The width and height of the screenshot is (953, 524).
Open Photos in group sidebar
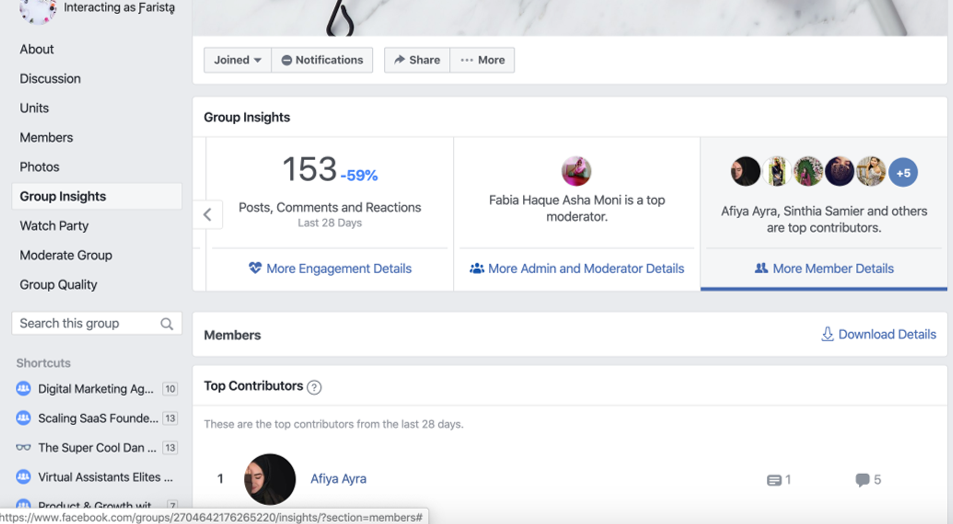pyautogui.click(x=40, y=167)
